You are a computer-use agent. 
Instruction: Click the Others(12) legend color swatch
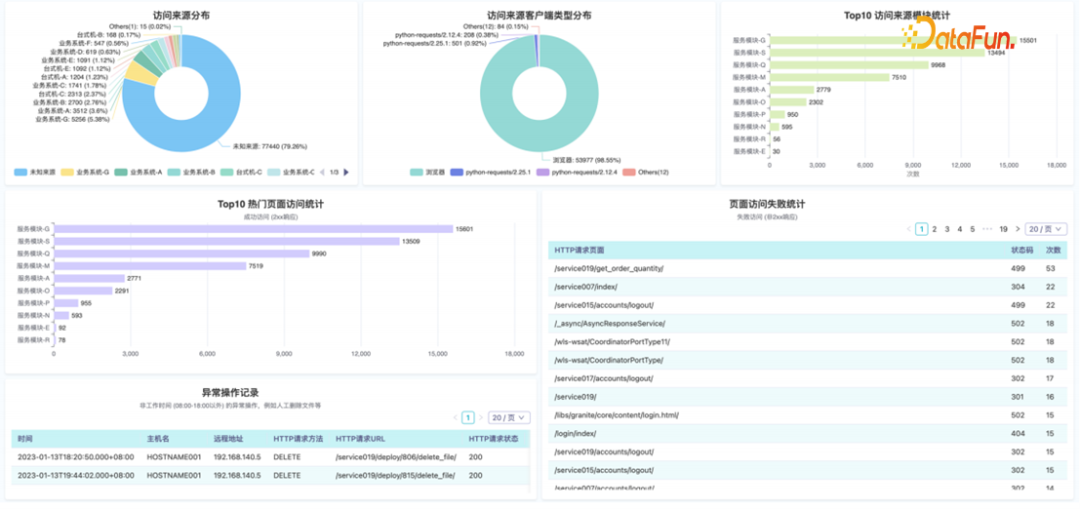pyautogui.click(x=630, y=172)
